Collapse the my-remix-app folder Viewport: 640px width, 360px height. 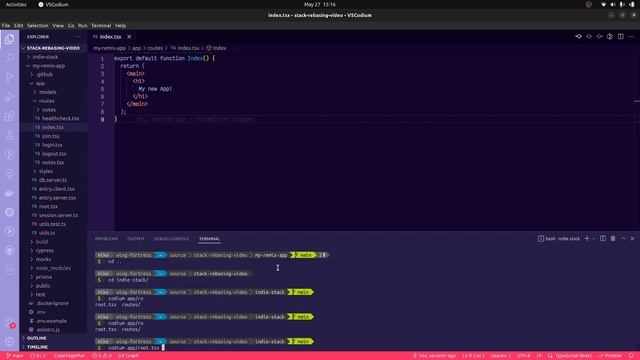[49, 66]
